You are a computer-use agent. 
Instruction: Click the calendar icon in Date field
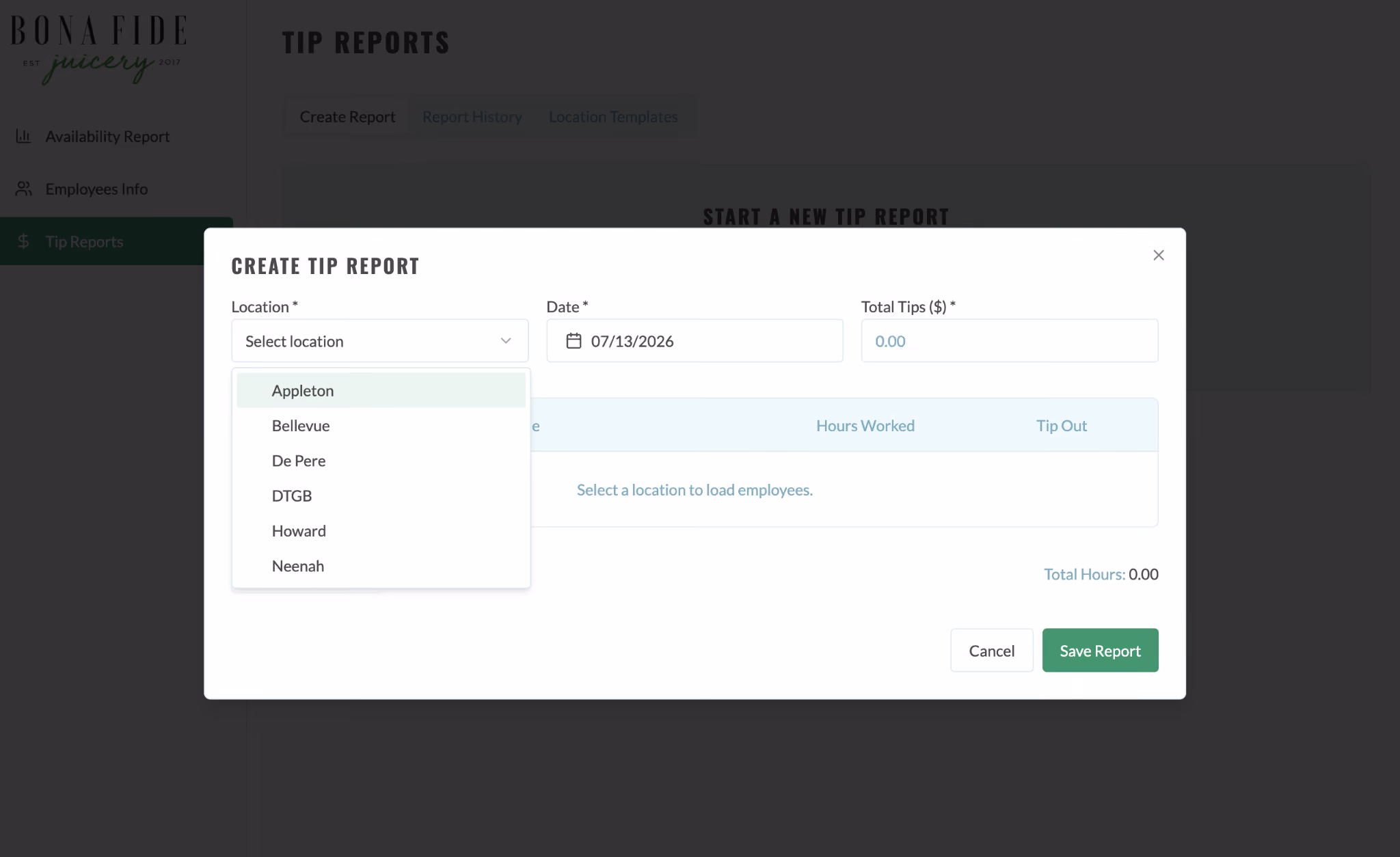coord(574,340)
